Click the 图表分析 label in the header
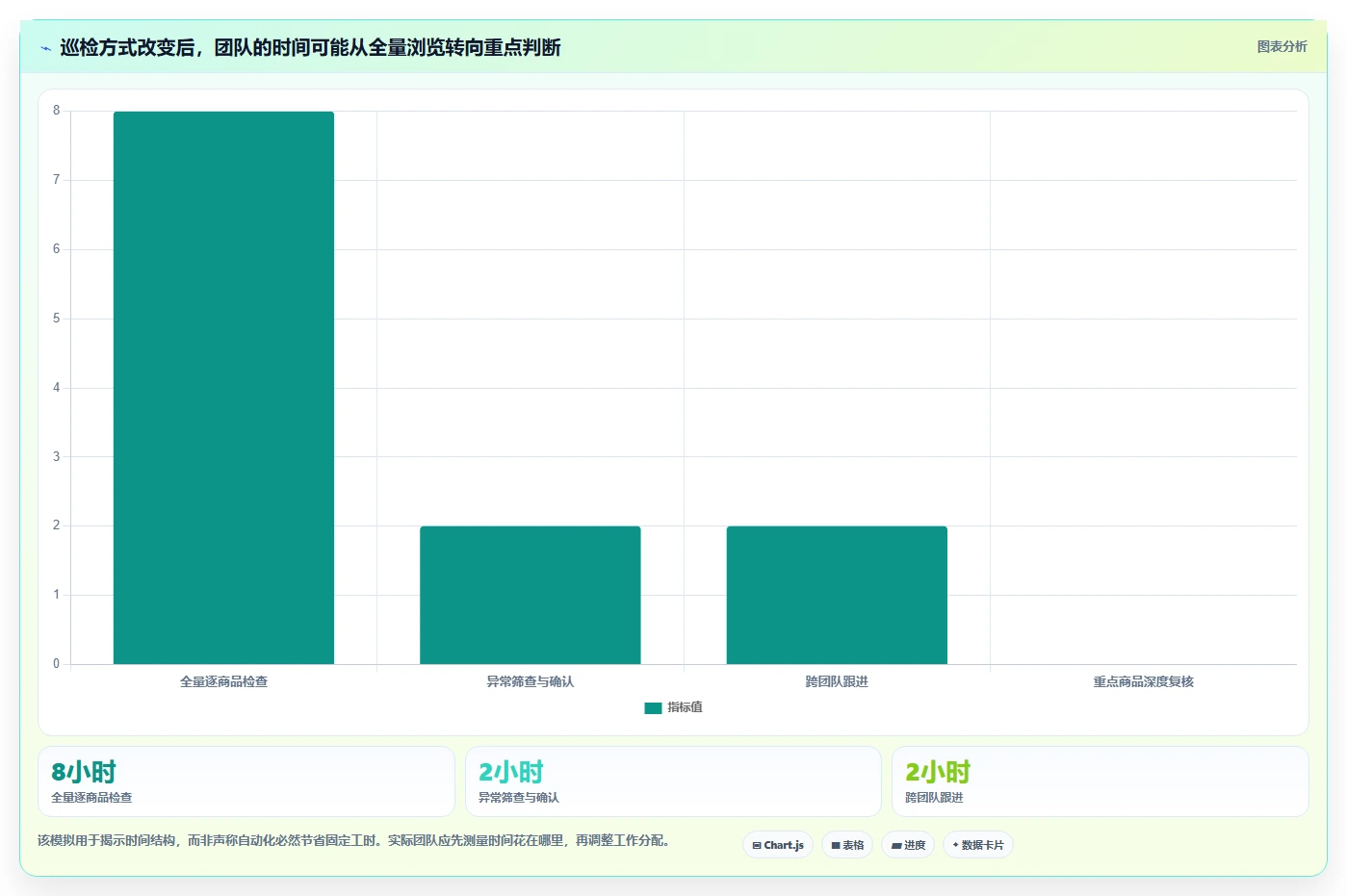 [x=1282, y=46]
